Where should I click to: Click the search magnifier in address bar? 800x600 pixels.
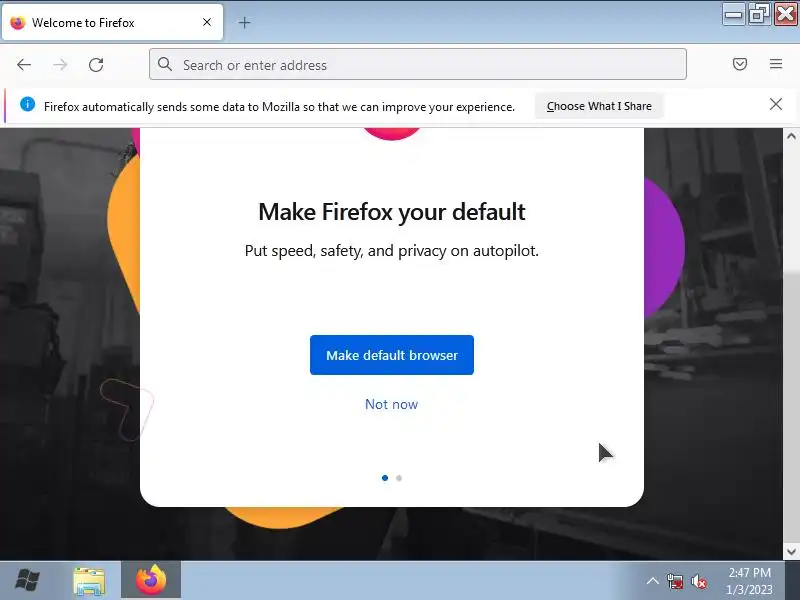click(x=165, y=64)
